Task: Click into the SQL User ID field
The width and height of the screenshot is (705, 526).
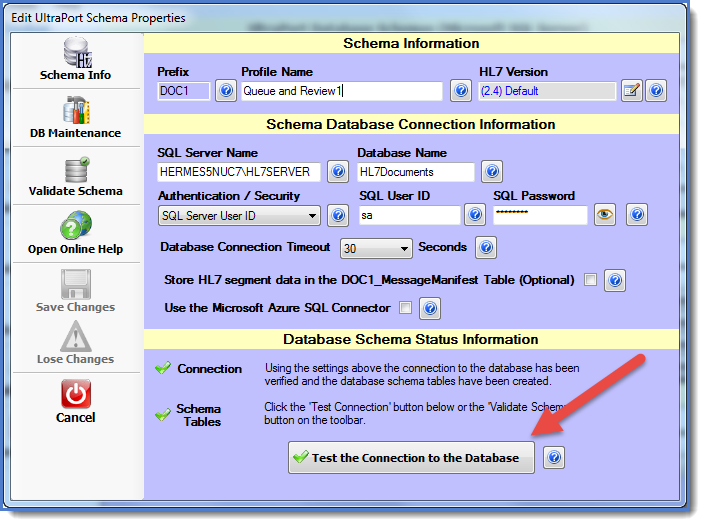Action: 410,215
